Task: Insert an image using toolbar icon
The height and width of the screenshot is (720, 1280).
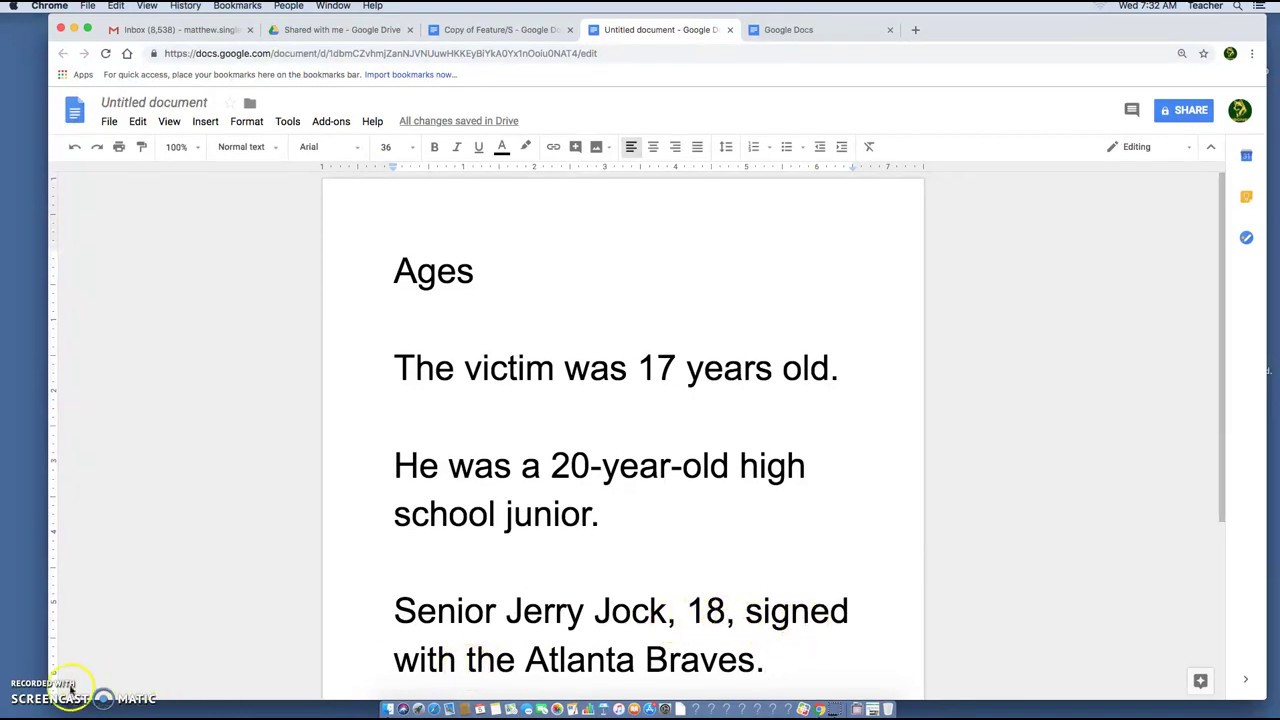Action: point(597,147)
